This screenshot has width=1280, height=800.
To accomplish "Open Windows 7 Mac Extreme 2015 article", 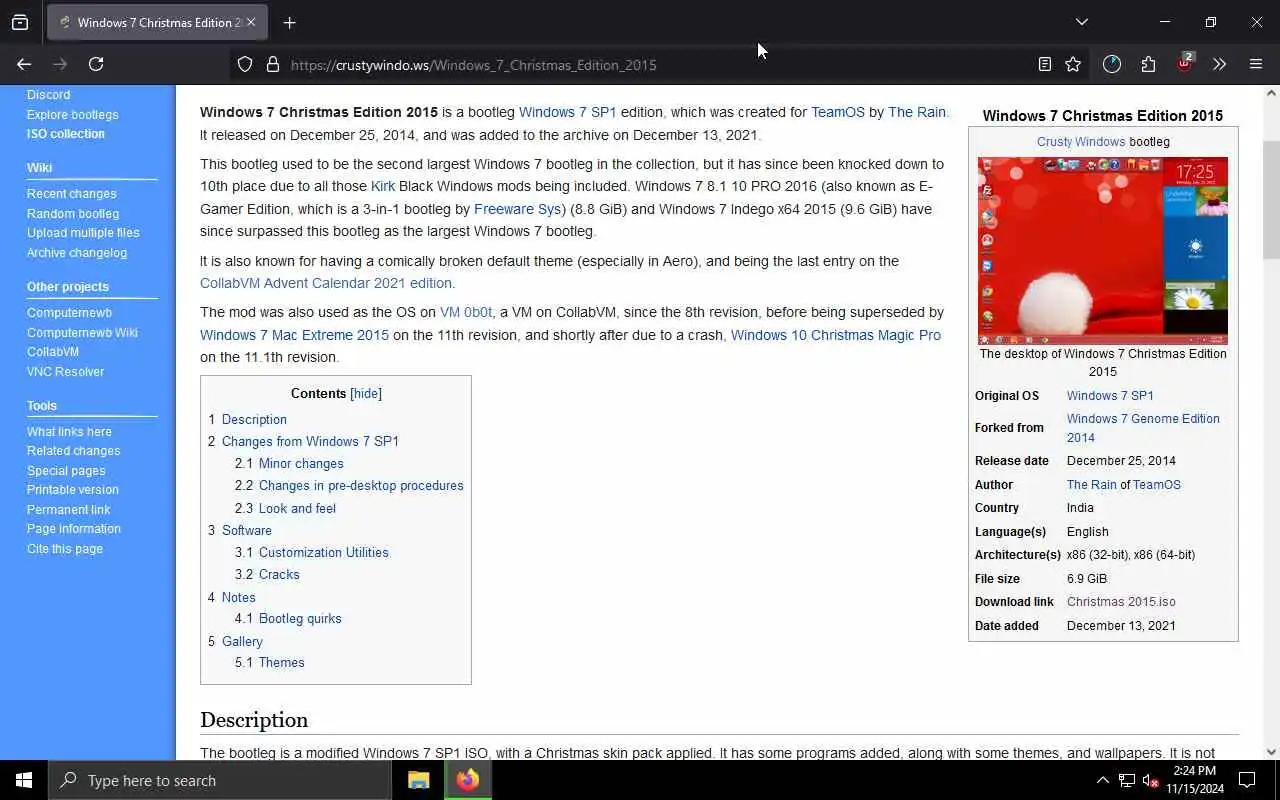I will click(294, 335).
